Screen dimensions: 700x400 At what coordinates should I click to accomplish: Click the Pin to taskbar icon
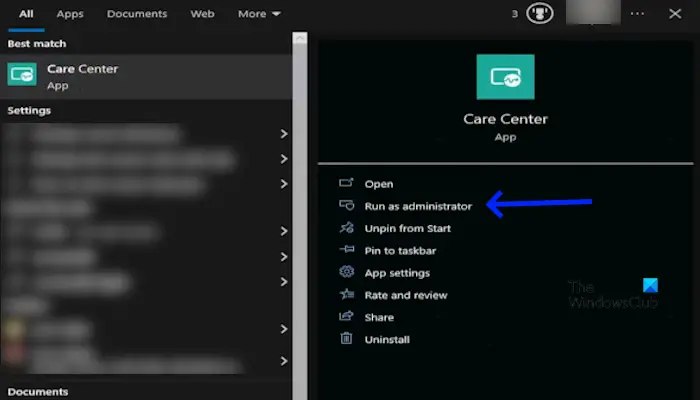pyautogui.click(x=346, y=250)
